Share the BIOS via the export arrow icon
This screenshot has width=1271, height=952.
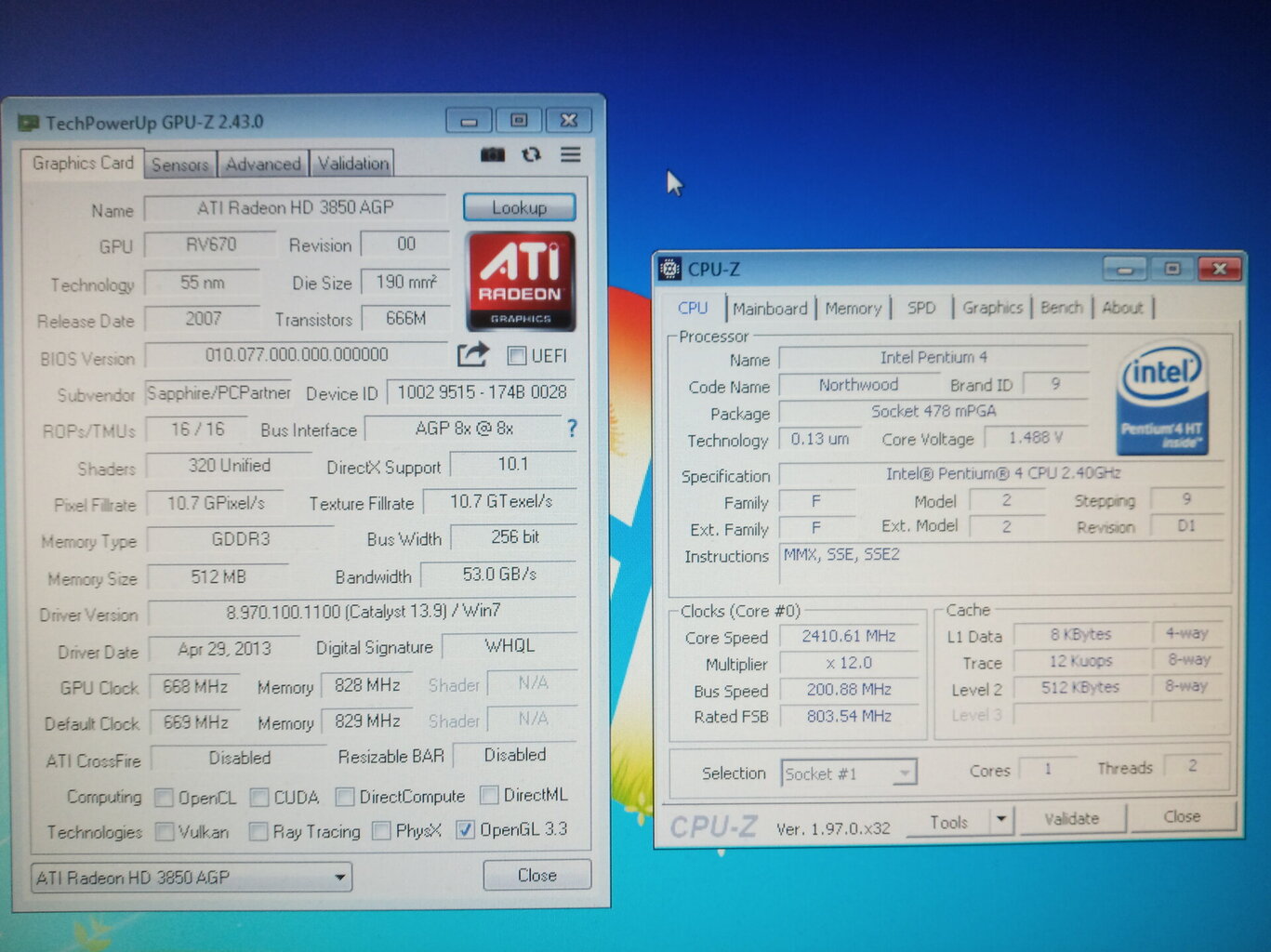pyautogui.click(x=473, y=354)
